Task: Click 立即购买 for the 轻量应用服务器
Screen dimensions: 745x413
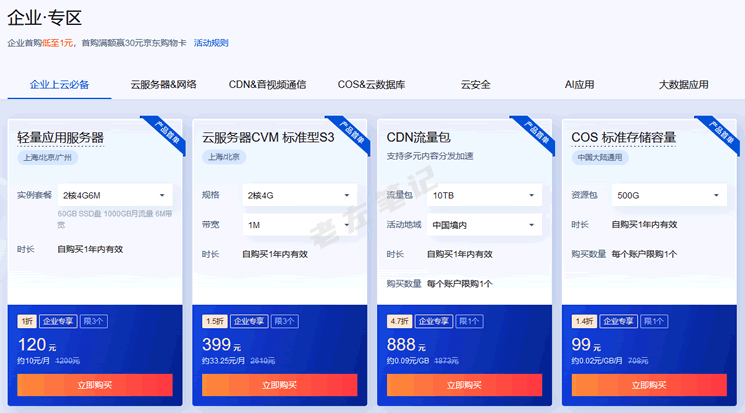Action: 95,385
